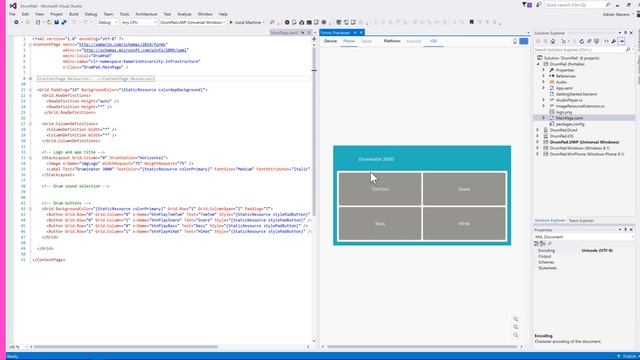Start debugging on Local Machine
This screenshot has height=360, width=640.
pyautogui.click(x=247, y=22)
